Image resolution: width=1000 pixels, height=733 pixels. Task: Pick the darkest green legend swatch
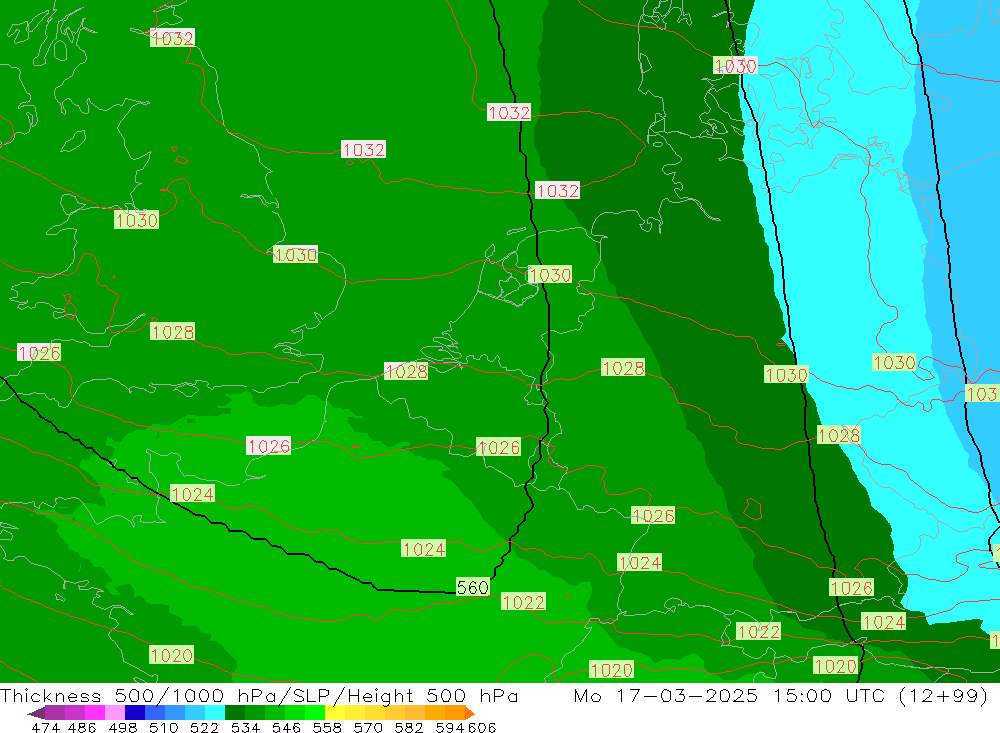click(x=235, y=712)
